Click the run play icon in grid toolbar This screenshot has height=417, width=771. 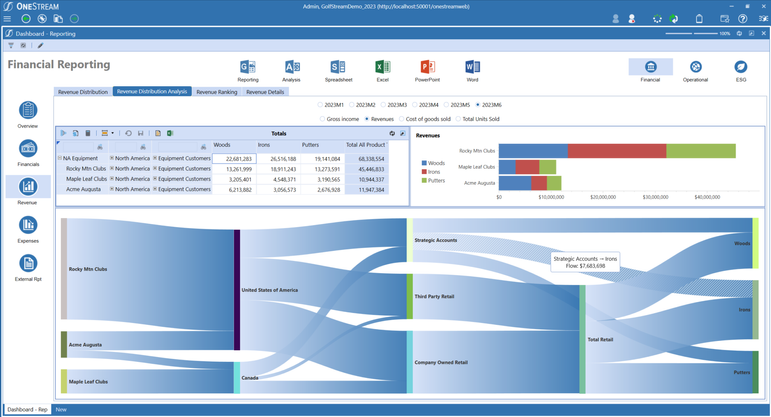tap(63, 133)
